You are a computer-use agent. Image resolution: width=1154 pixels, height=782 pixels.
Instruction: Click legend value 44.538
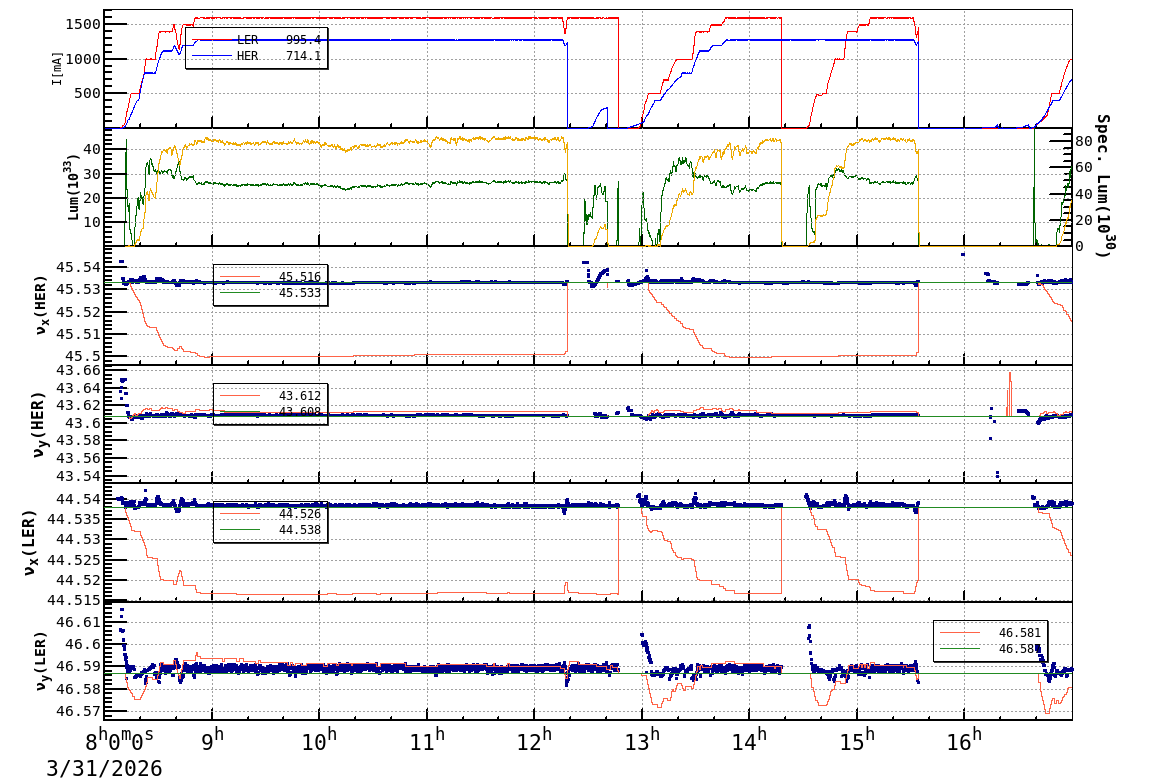click(300, 530)
